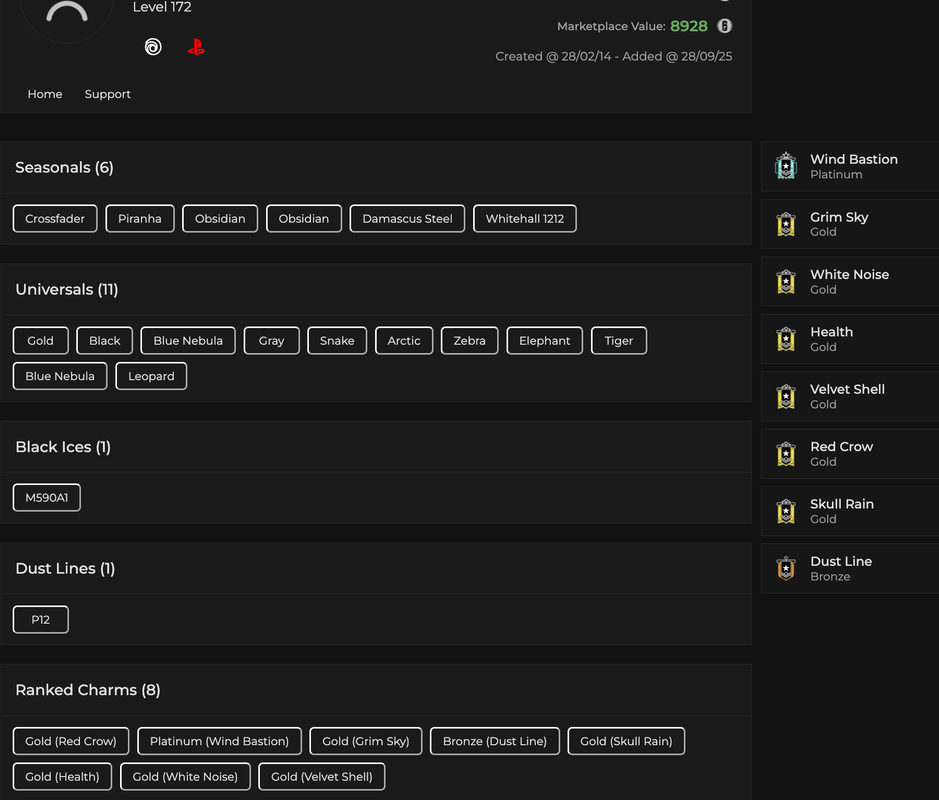Open the Home navigation link

(x=45, y=94)
